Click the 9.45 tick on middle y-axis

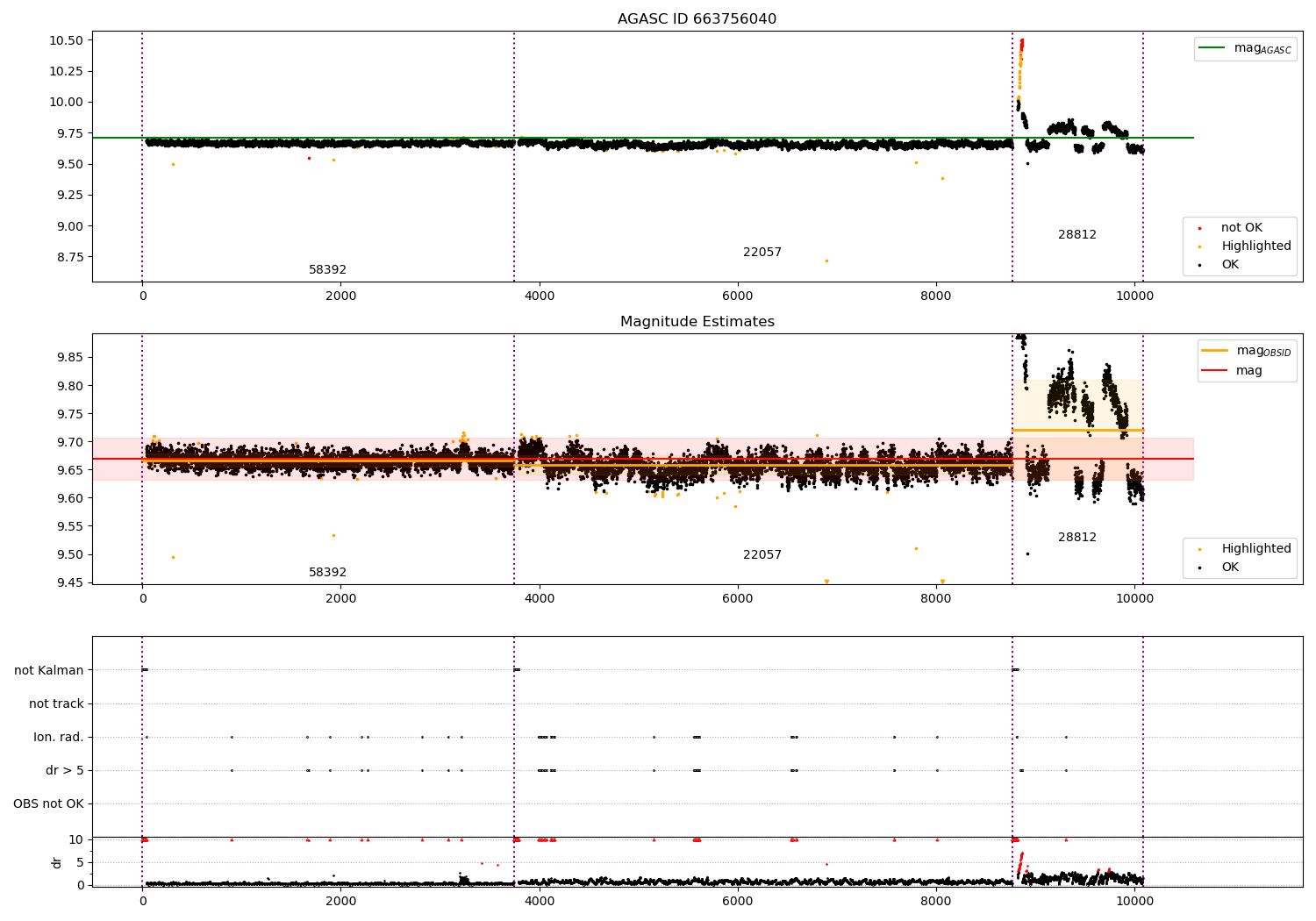tap(68, 582)
